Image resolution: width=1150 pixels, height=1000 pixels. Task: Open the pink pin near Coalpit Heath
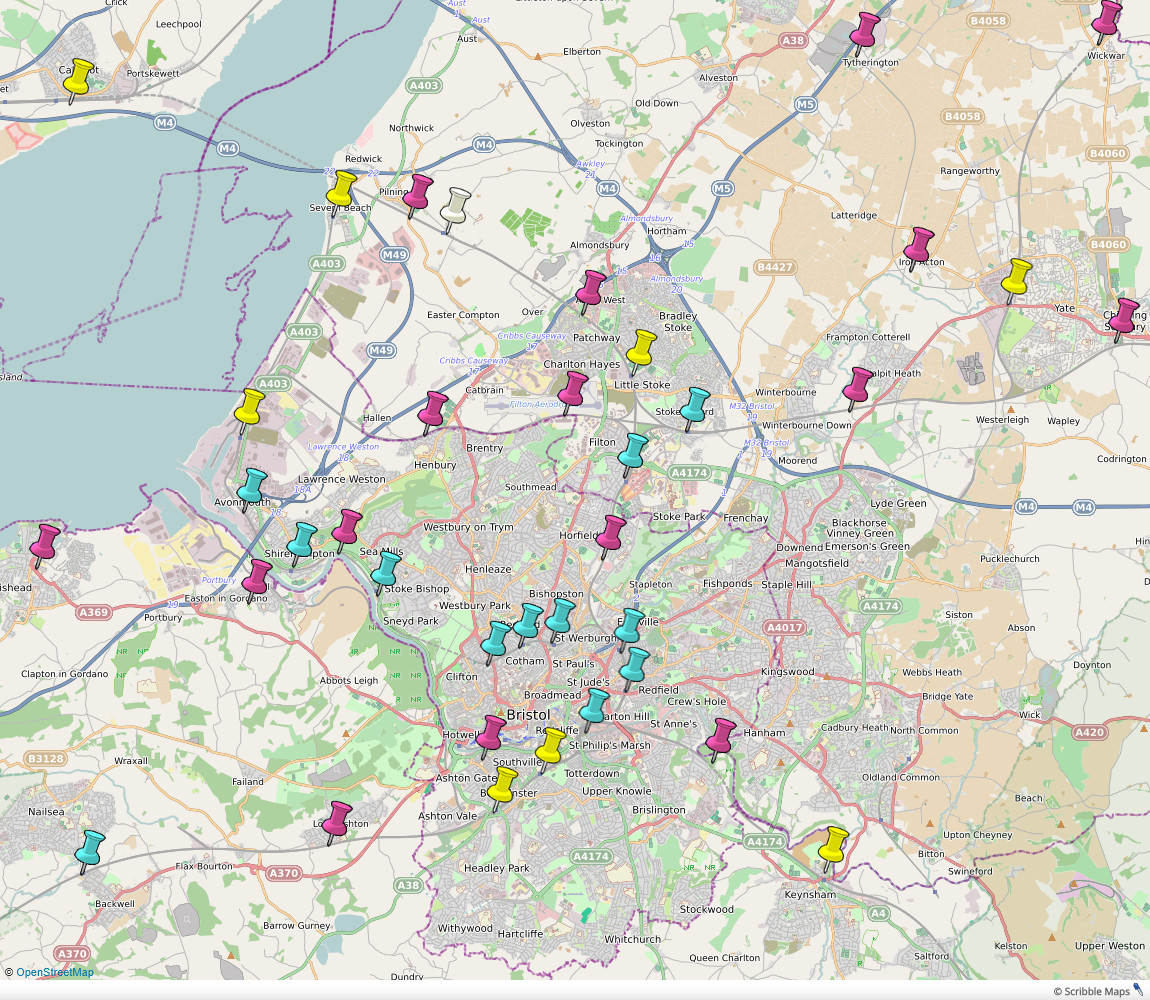[x=858, y=385]
